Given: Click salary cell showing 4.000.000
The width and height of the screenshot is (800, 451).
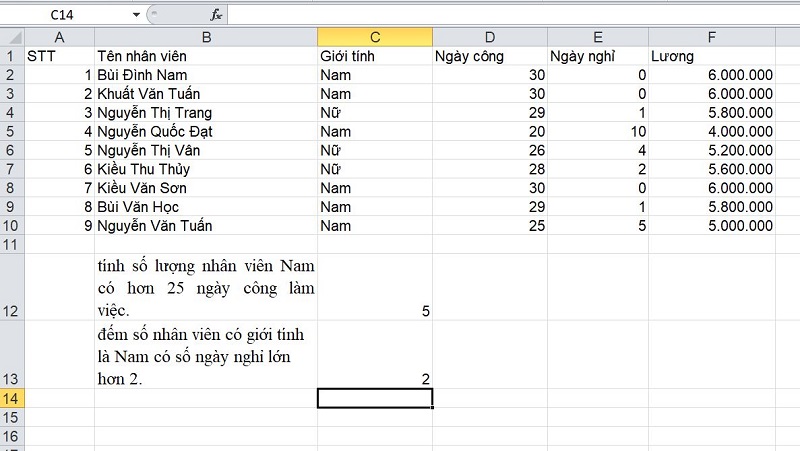Looking at the screenshot, I should tap(711, 131).
